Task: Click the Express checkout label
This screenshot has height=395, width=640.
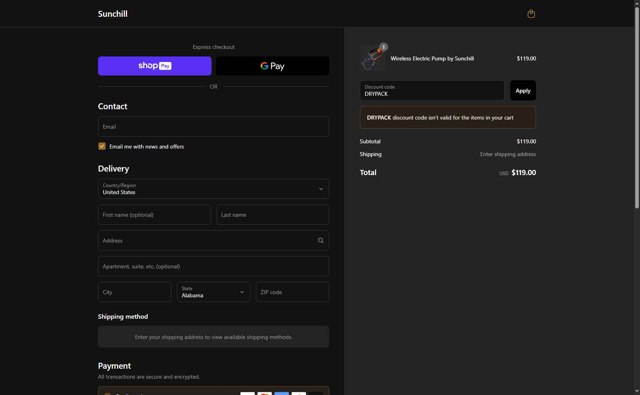Action: [x=213, y=47]
